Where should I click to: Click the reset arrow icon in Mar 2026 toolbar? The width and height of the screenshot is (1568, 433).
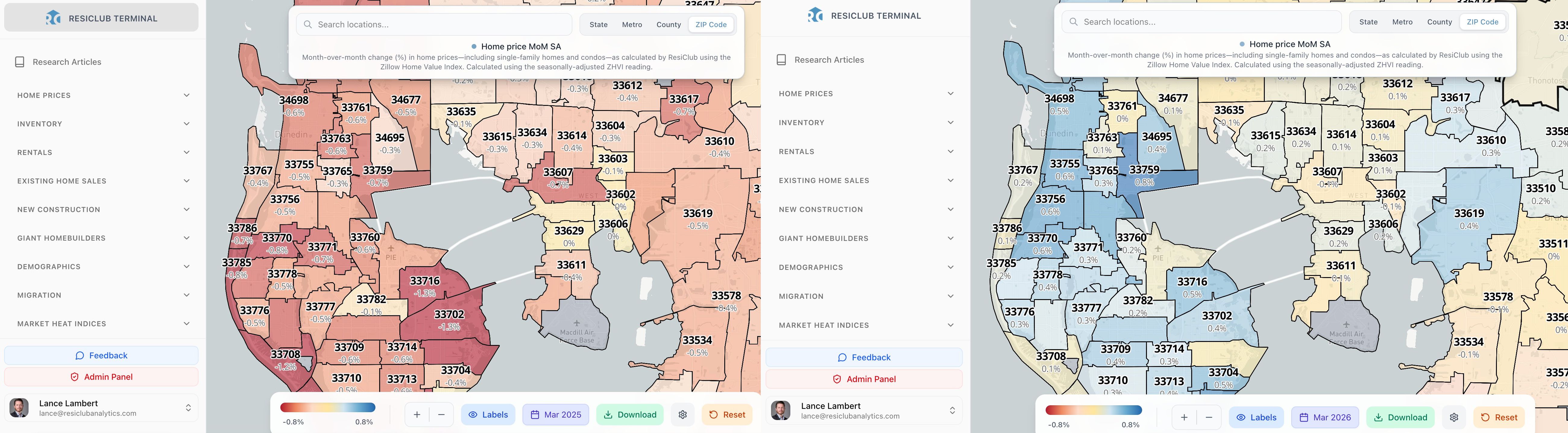tap(1485, 417)
